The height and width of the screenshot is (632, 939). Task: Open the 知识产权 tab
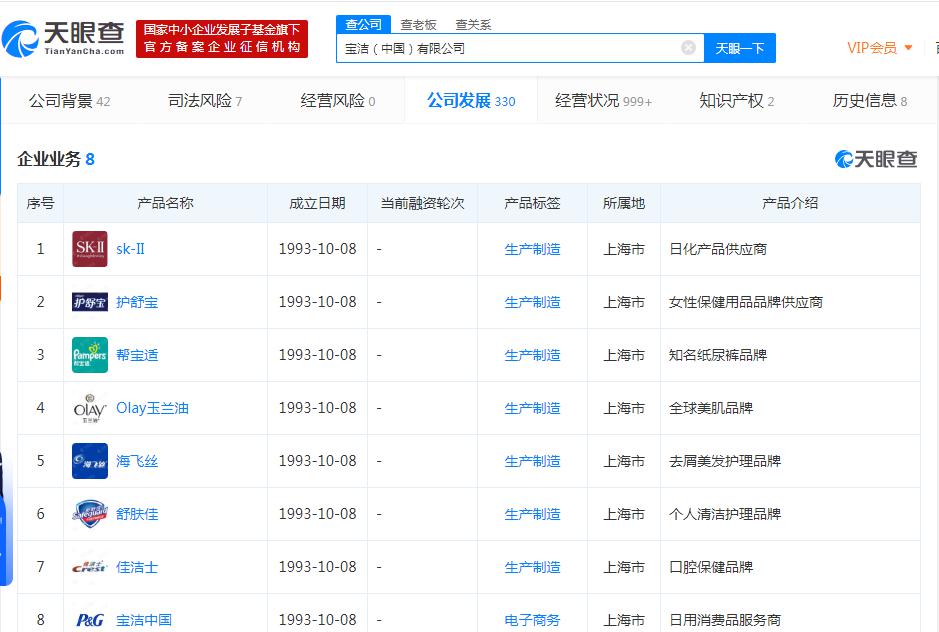click(x=737, y=101)
